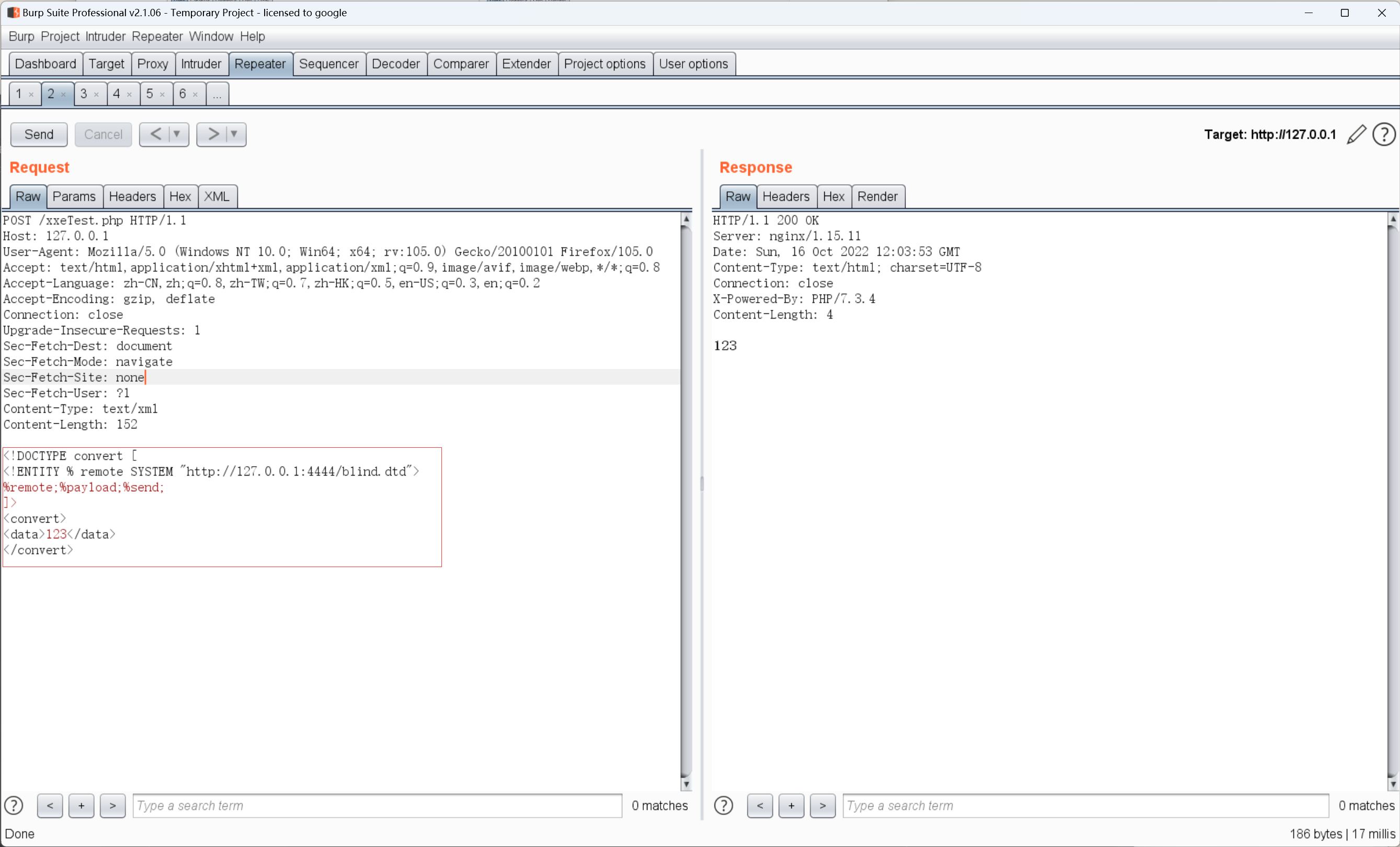Click the response scrollbar up arrow

pyautogui.click(x=1393, y=219)
